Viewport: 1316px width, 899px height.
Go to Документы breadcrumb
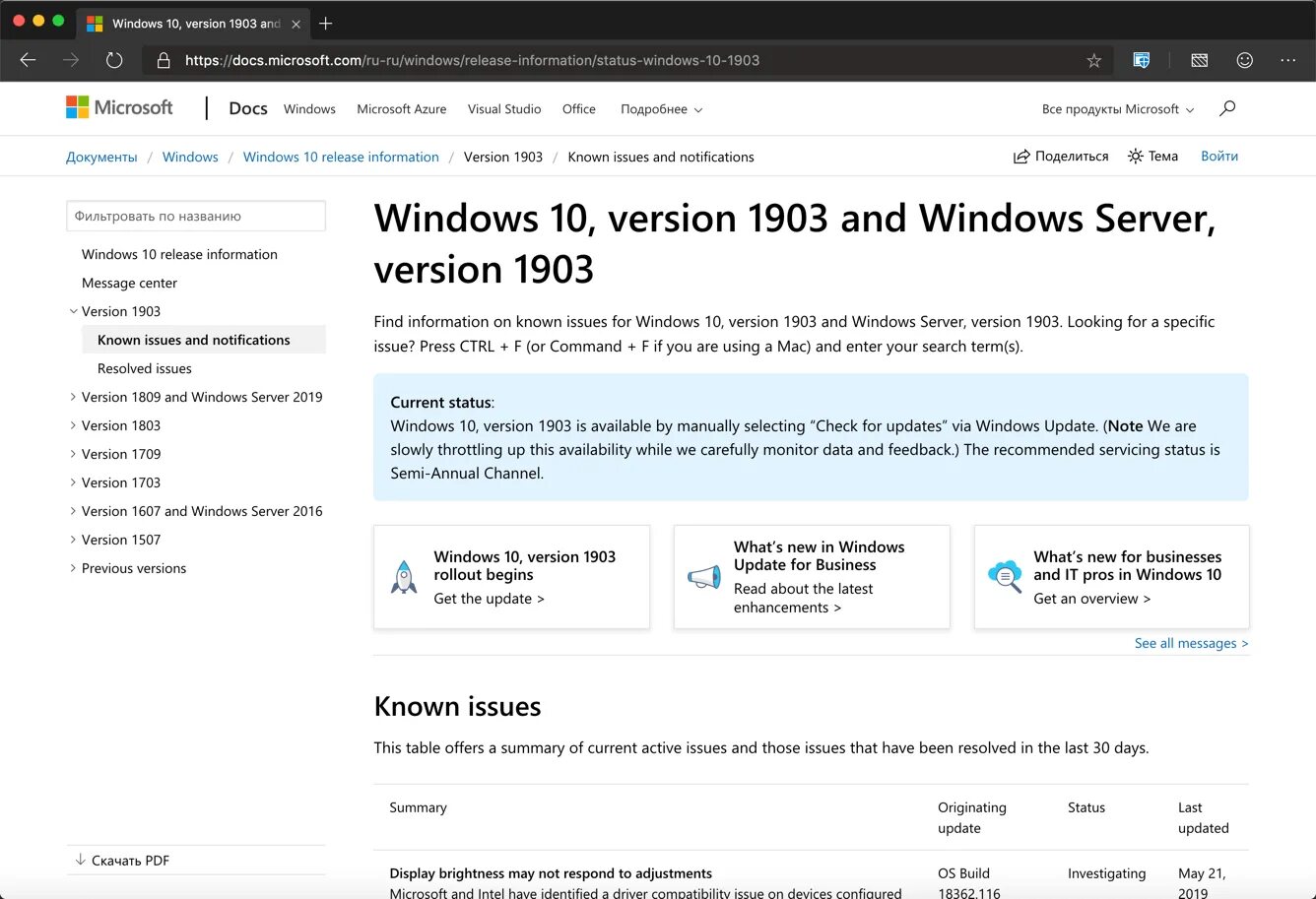tap(101, 157)
